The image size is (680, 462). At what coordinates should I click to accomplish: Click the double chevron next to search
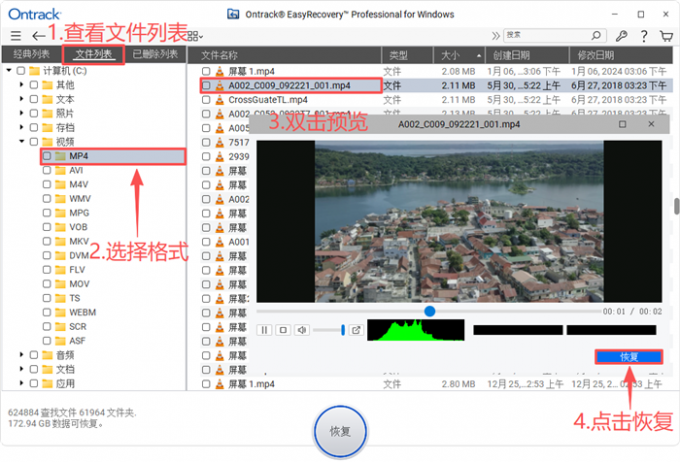(x=495, y=36)
